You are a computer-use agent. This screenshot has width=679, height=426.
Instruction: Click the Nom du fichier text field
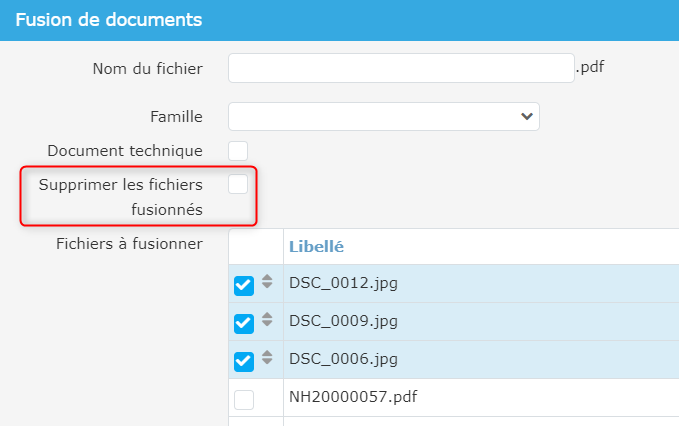click(401, 68)
